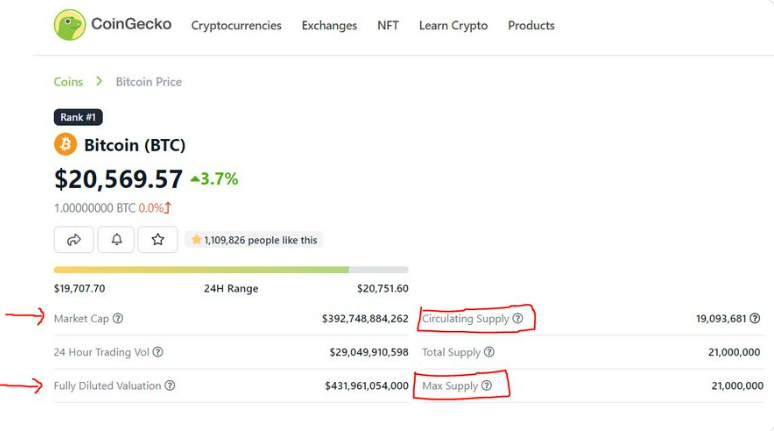The image size is (774, 431).
Task: Click the Total Supply label
Action: pos(451,352)
